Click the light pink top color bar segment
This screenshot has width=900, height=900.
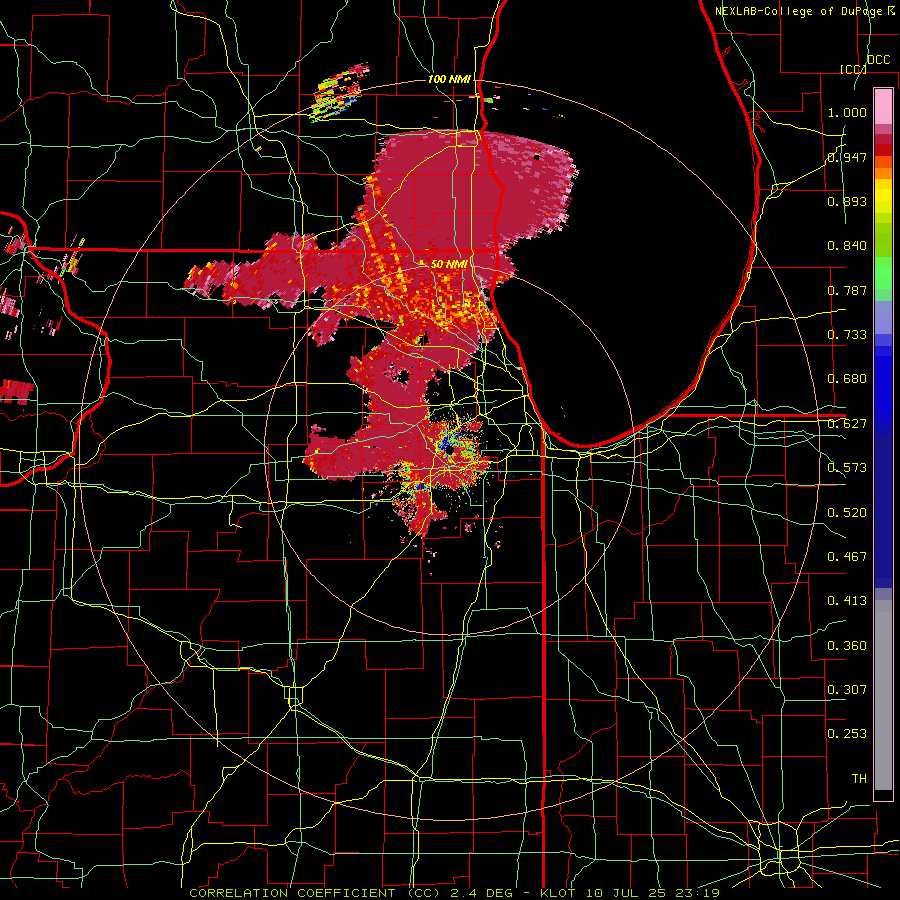883,106
